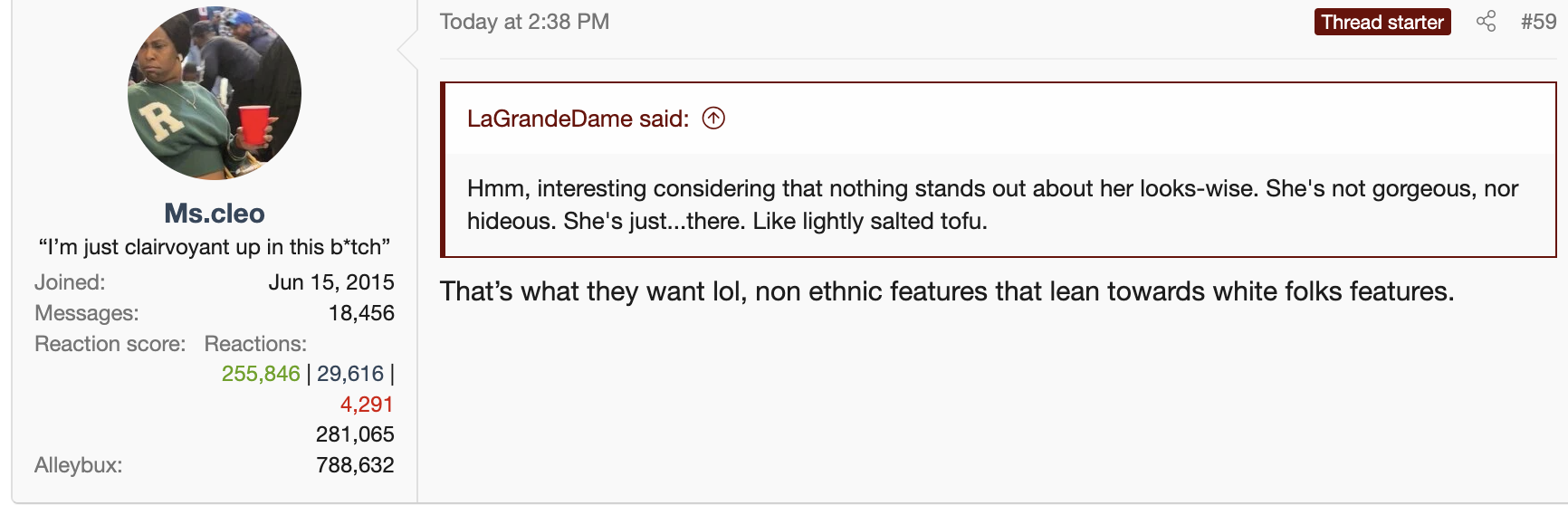
Task: Click the post number #59 link
Action: 1538,22
